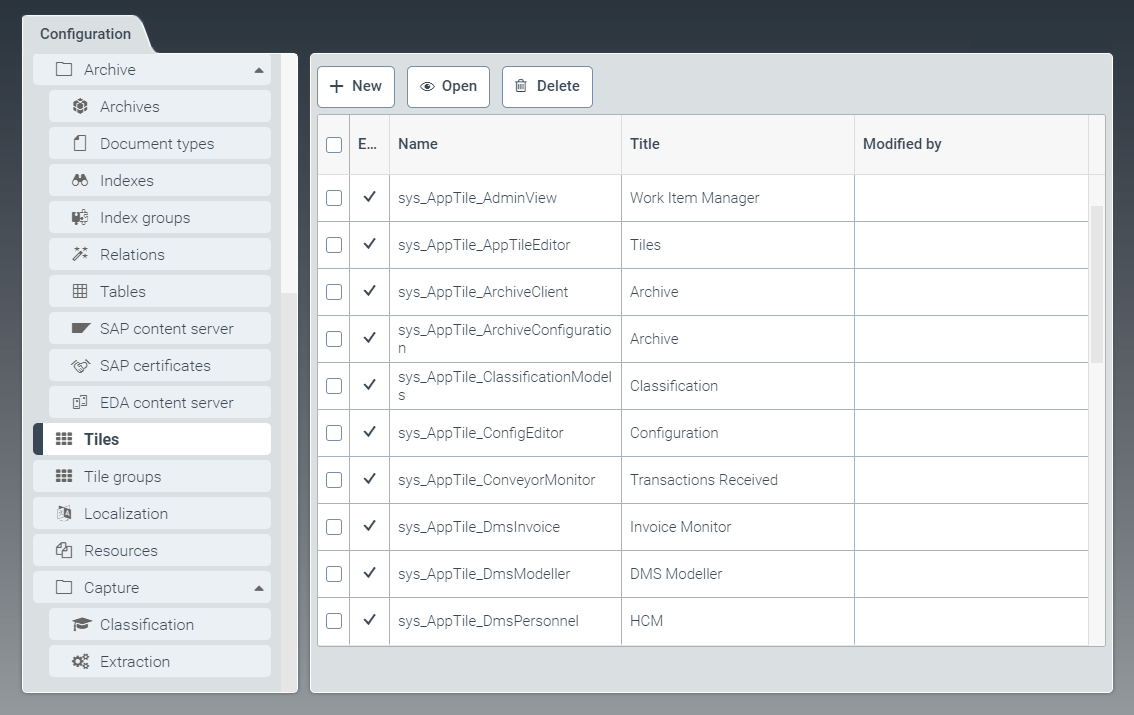Click the Classification graduation cap icon

[x=80, y=625]
